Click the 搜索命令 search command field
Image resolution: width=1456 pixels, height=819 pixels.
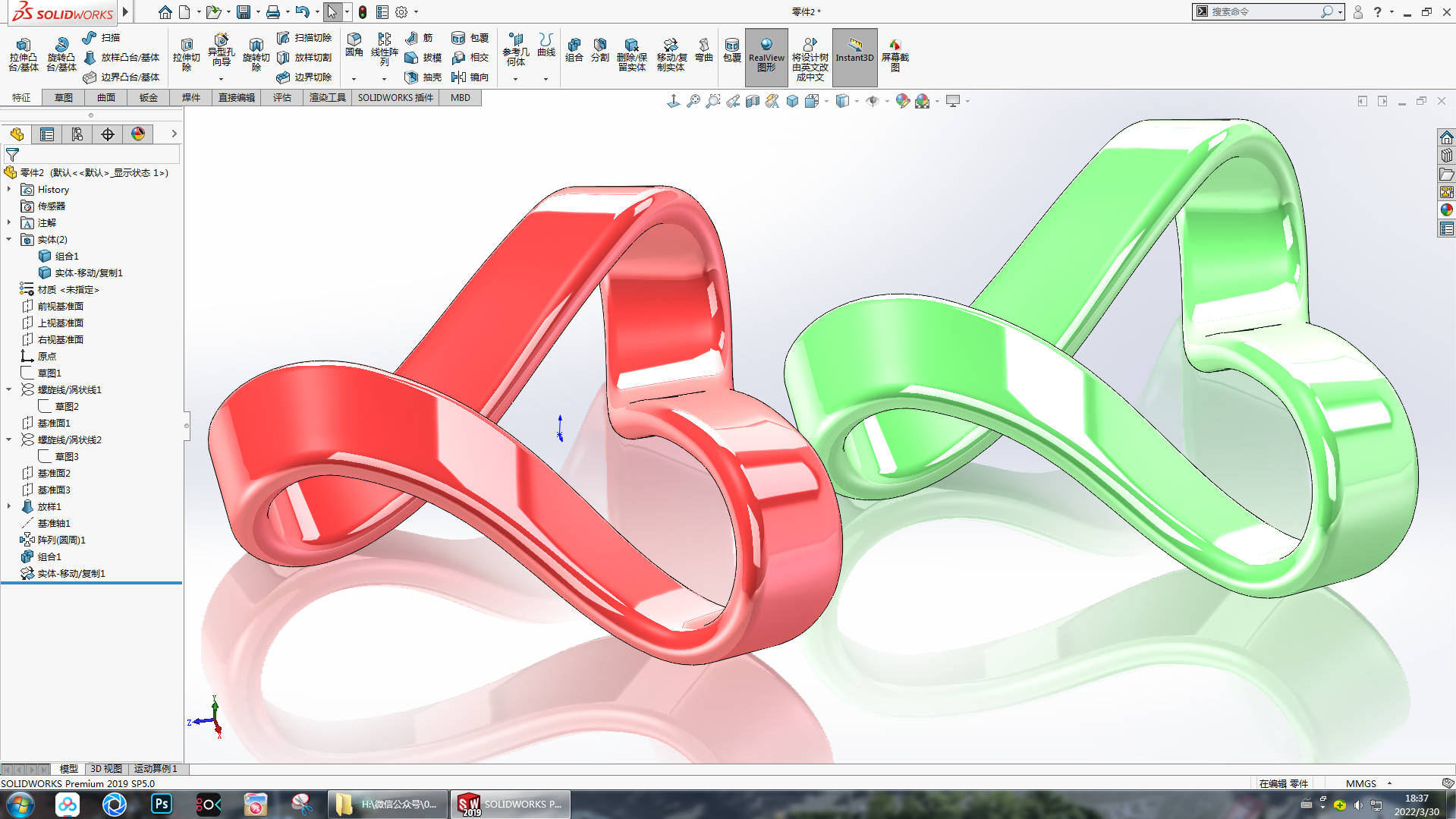pyautogui.click(x=1263, y=11)
